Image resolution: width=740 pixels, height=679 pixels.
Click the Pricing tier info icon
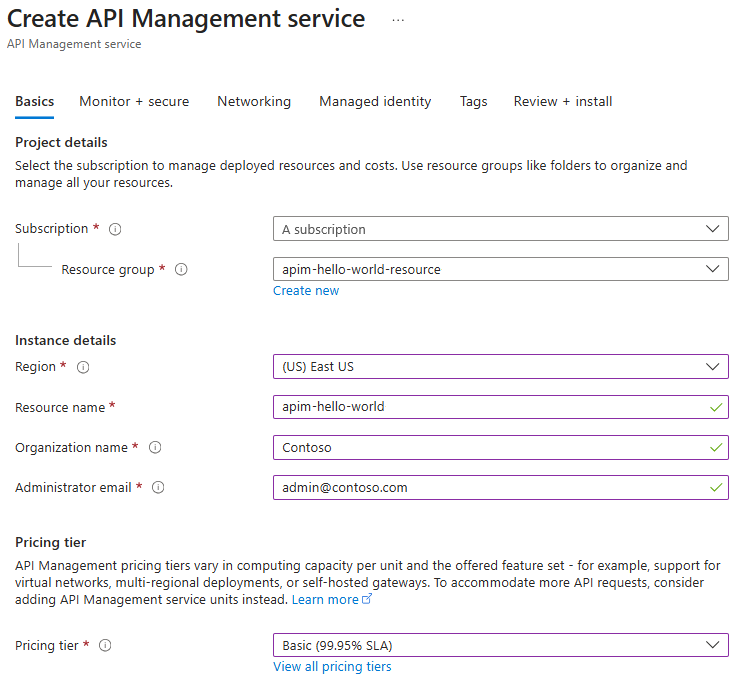(x=105, y=645)
